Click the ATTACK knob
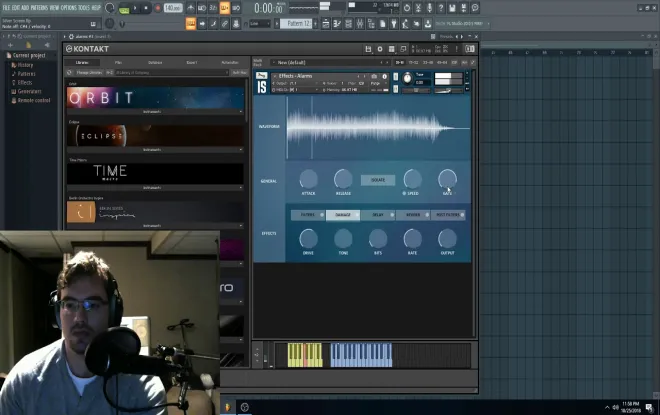Viewport: 660px width, 415px height. point(309,179)
